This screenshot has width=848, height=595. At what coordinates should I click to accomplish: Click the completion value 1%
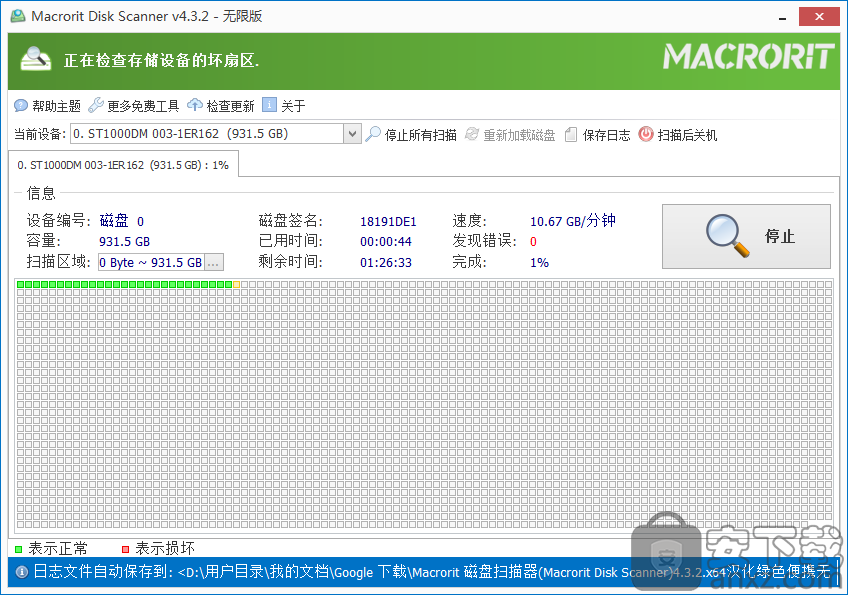[539, 263]
